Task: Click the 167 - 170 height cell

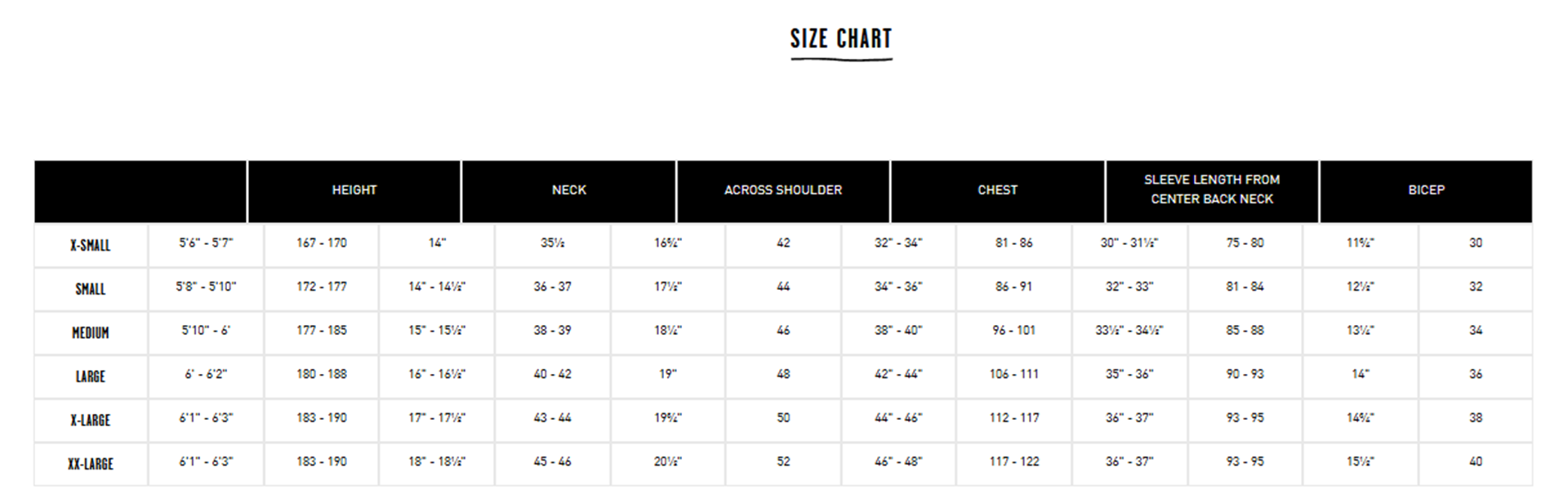Action: pyautogui.click(x=322, y=243)
